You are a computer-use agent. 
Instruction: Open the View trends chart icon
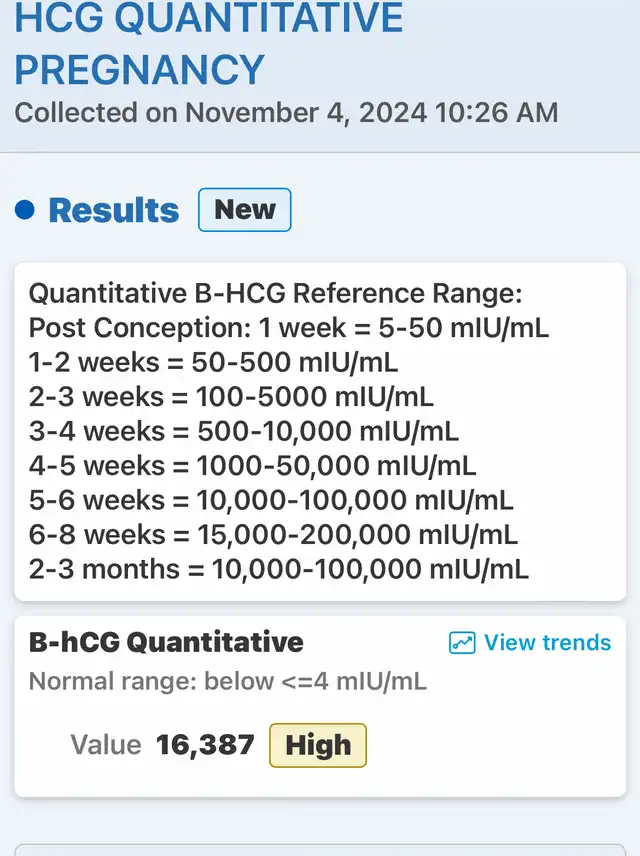coord(462,643)
